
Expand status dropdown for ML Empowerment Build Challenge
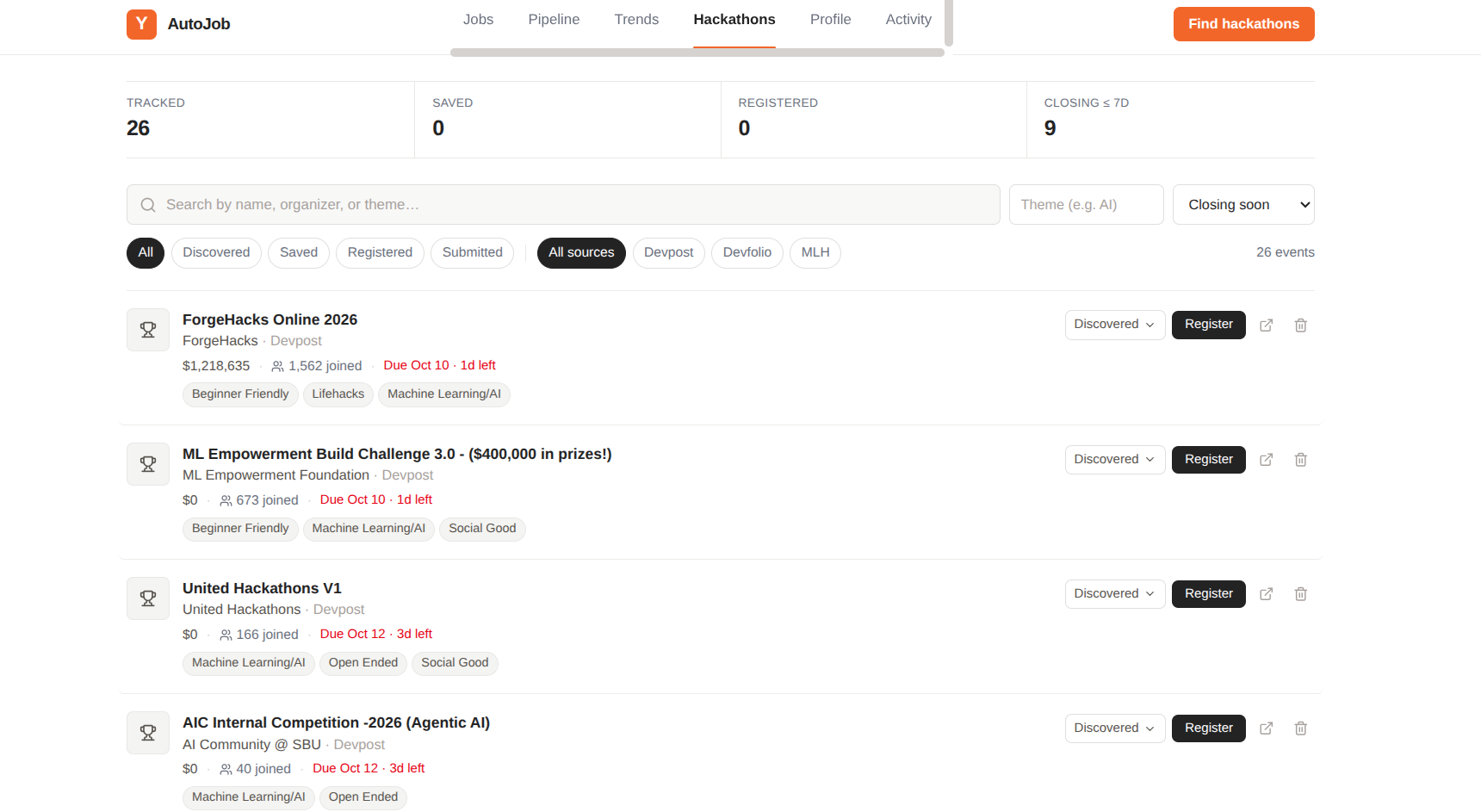1115,460
